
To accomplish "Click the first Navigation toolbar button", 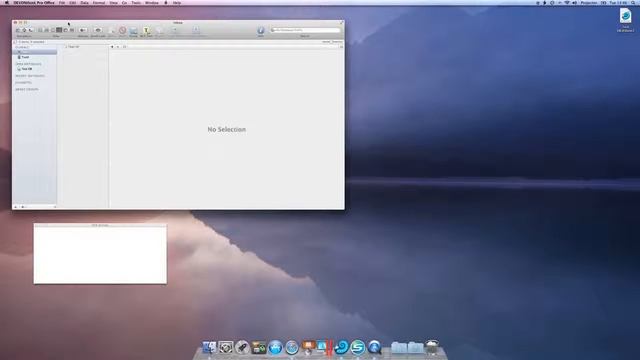I will click(x=18, y=30).
